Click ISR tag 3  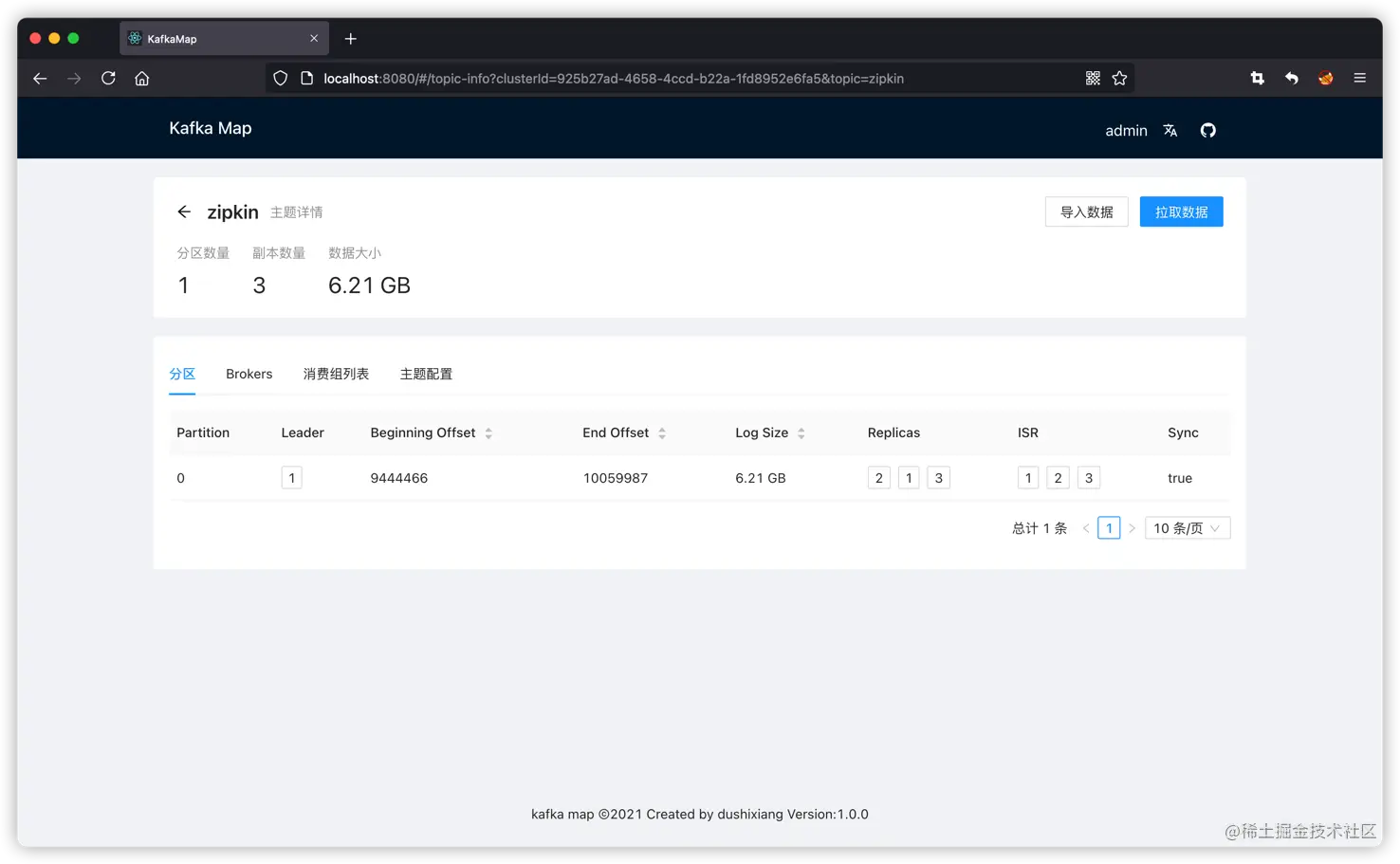point(1089,478)
